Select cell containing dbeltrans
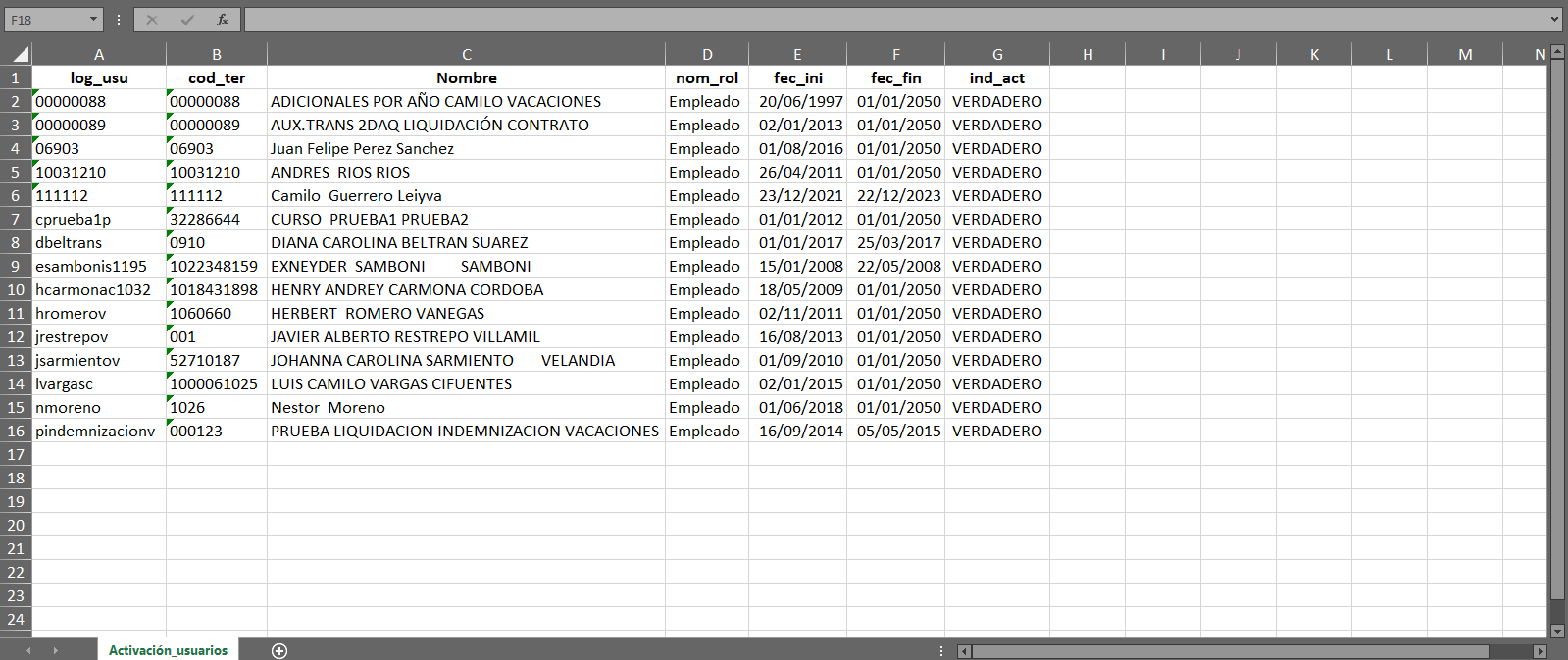Viewport: 1568px width, 660px height. [x=99, y=242]
